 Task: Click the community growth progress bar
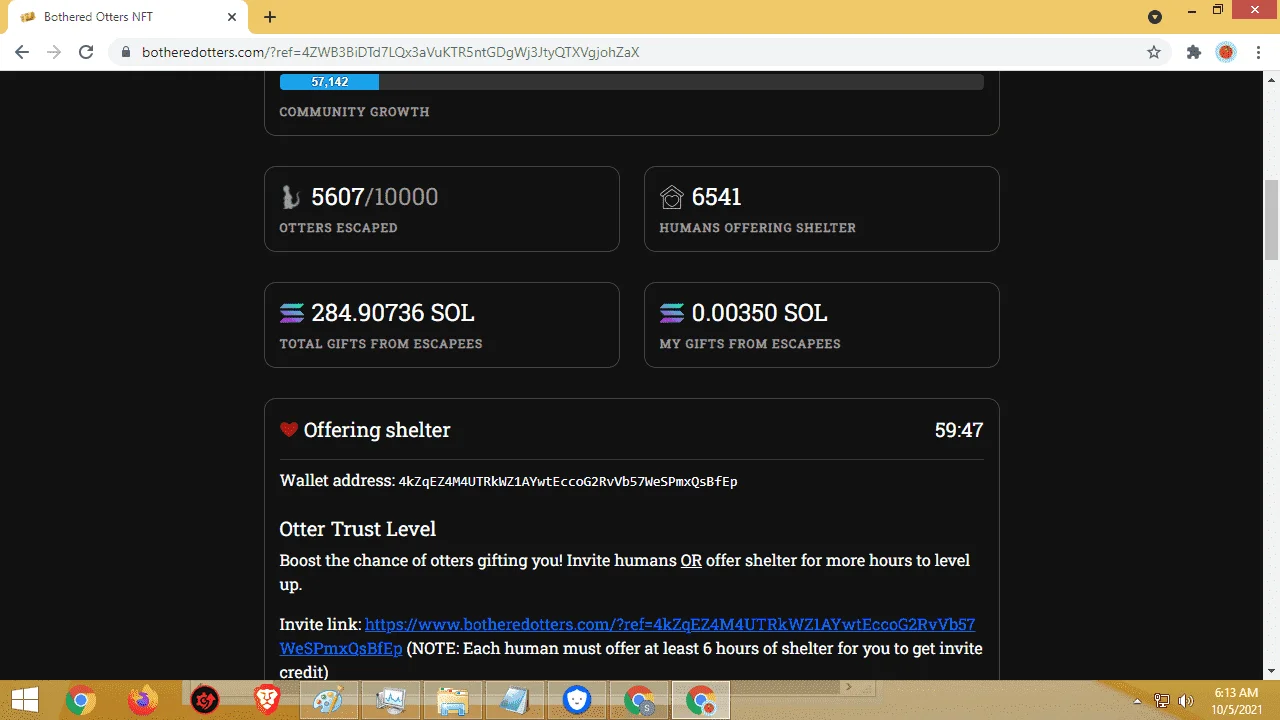(x=632, y=82)
